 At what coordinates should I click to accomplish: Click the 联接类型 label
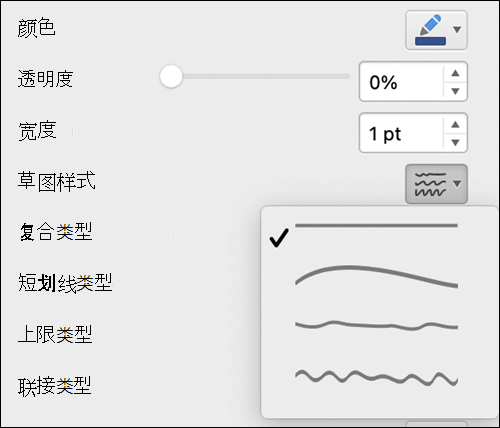click(55, 386)
